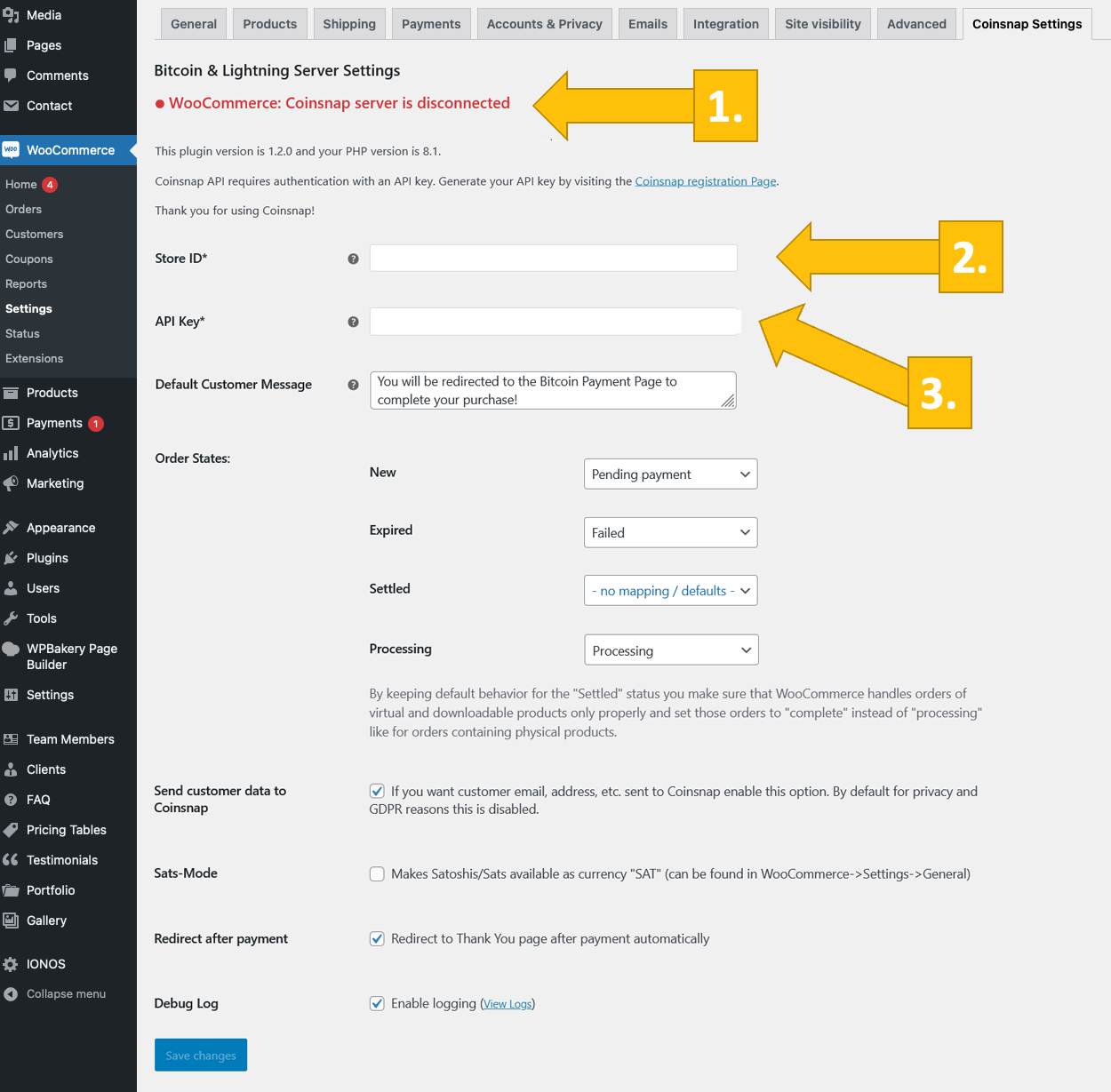This screenshot has width=1111, height=1092.
Task: Click the Store ID help tooltip icon
Action: tap(354, 259)
